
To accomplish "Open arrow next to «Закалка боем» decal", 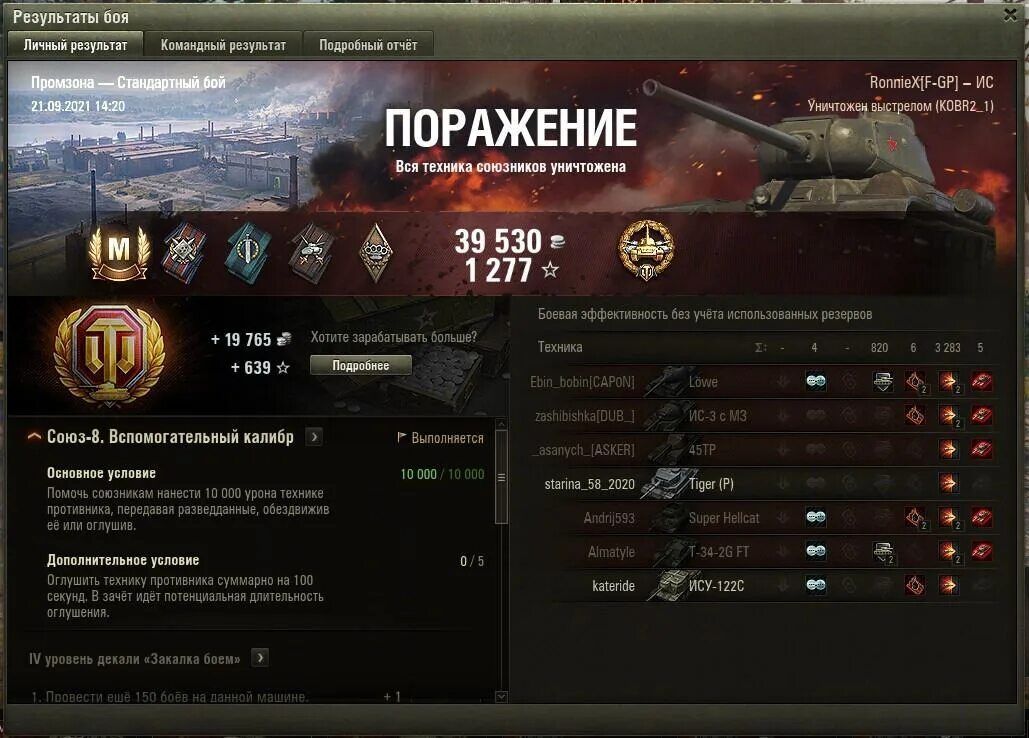I will 261,658.
